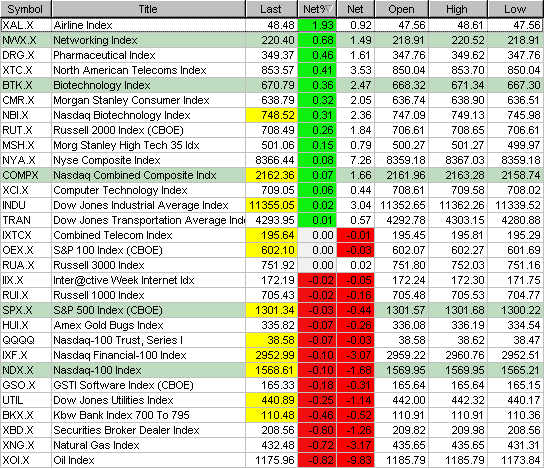The height and width of the screenshot is (468, 544).
Task: Click the green 1.93 Net% cell
Action: click(x=317, y=25)
